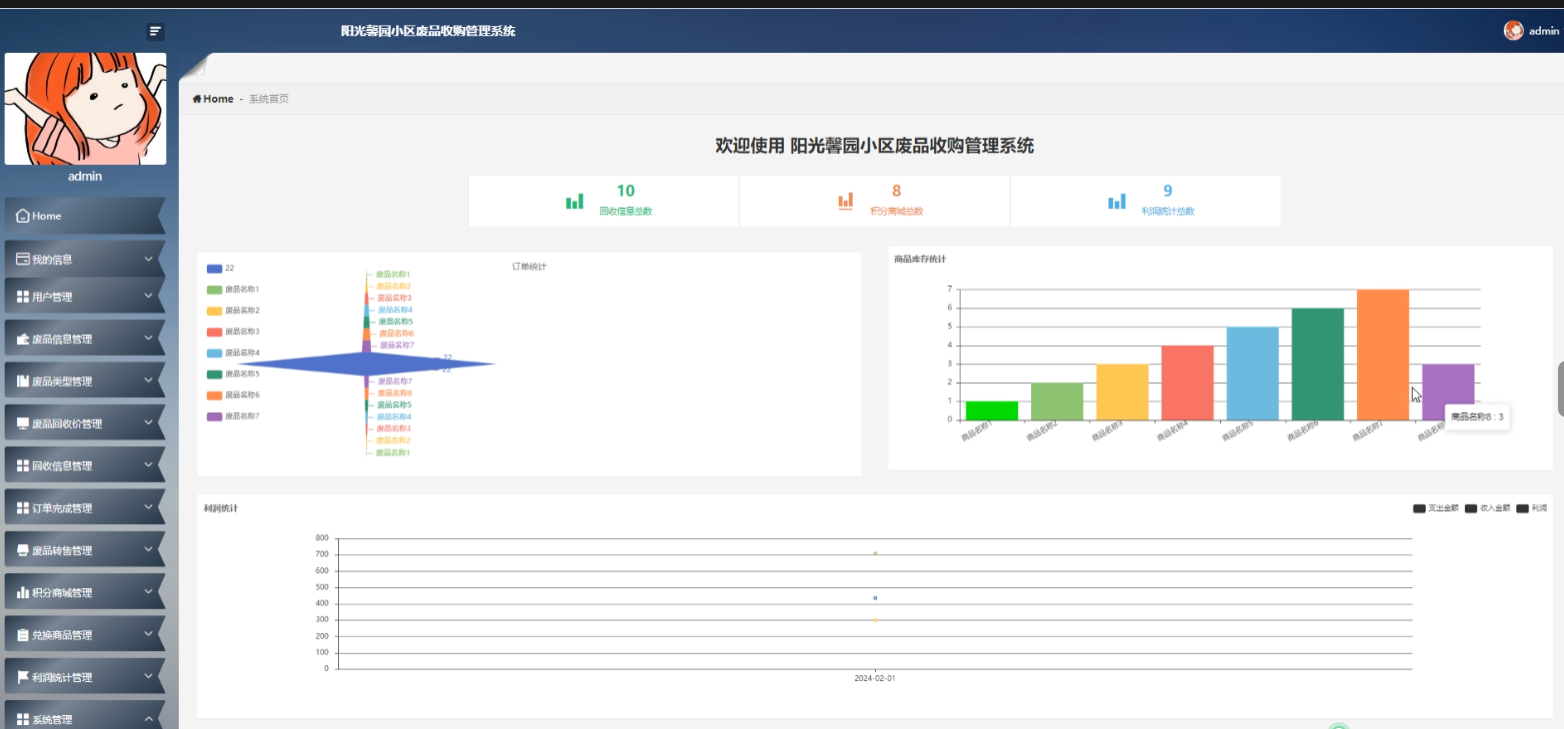Expand the 废品回收价管理 menu chevron
The width and height of the screenshot is (1564, 729).
149,422
